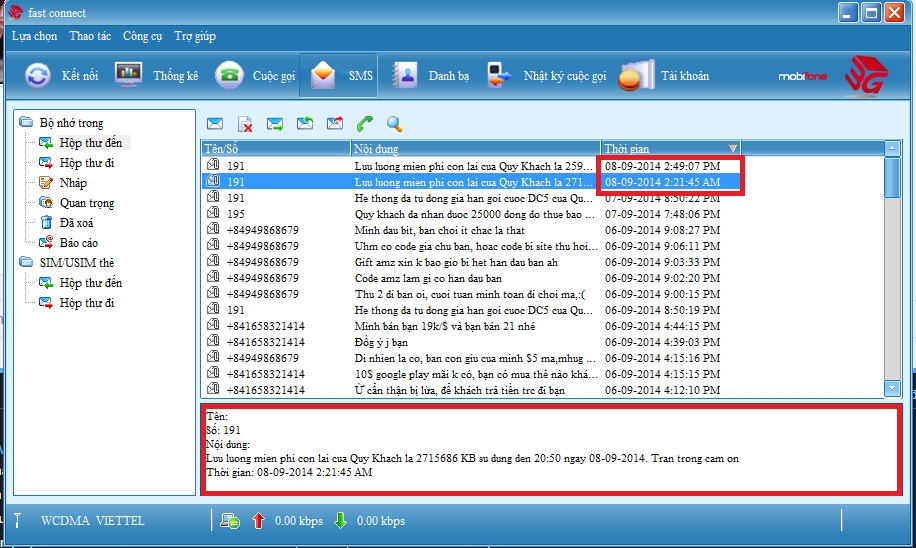Click the new message envelope icon
Image resolution: width=916 pixels, height=548 pixels.
[x=215, y=124]
